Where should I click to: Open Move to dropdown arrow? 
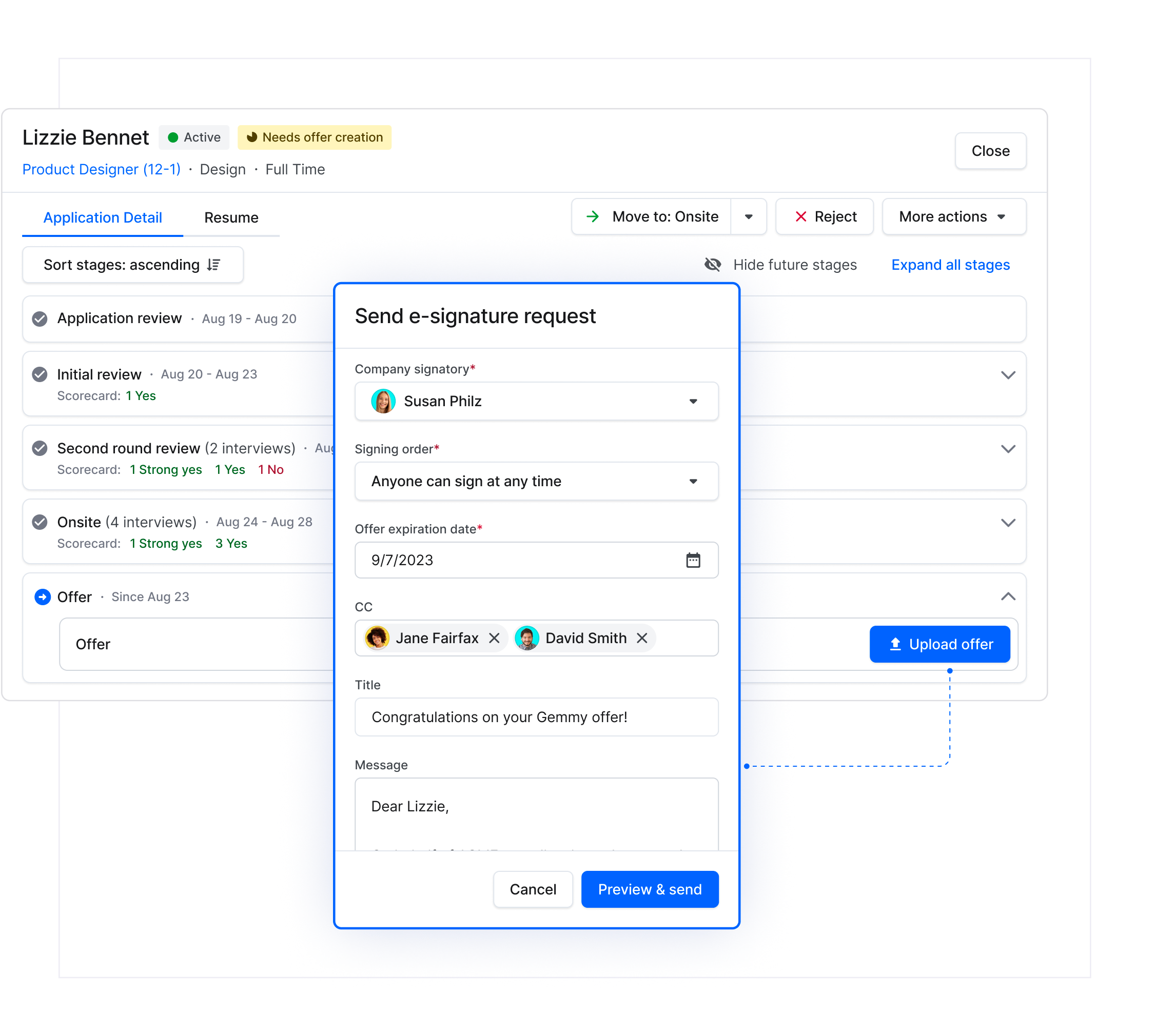[x=748, y=216]
